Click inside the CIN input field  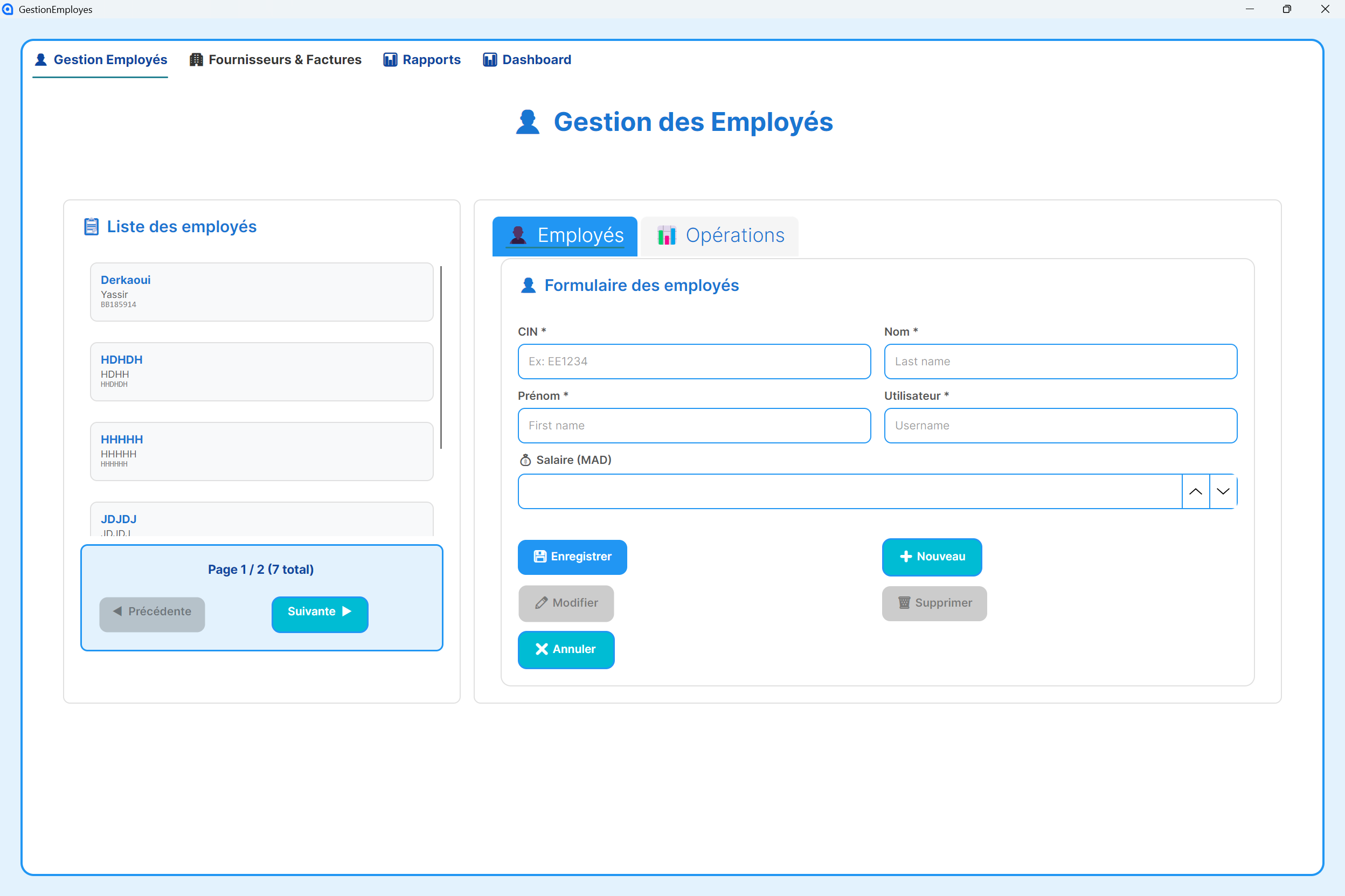click(x=693, y=361)
